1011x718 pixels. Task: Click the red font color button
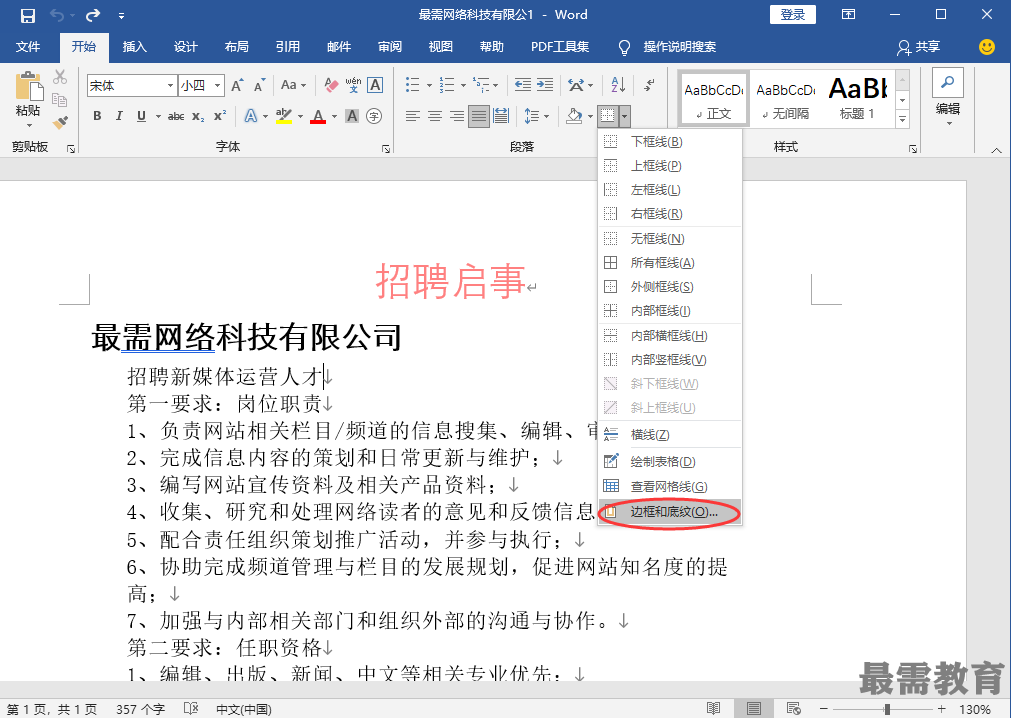[x=318, y=116]
